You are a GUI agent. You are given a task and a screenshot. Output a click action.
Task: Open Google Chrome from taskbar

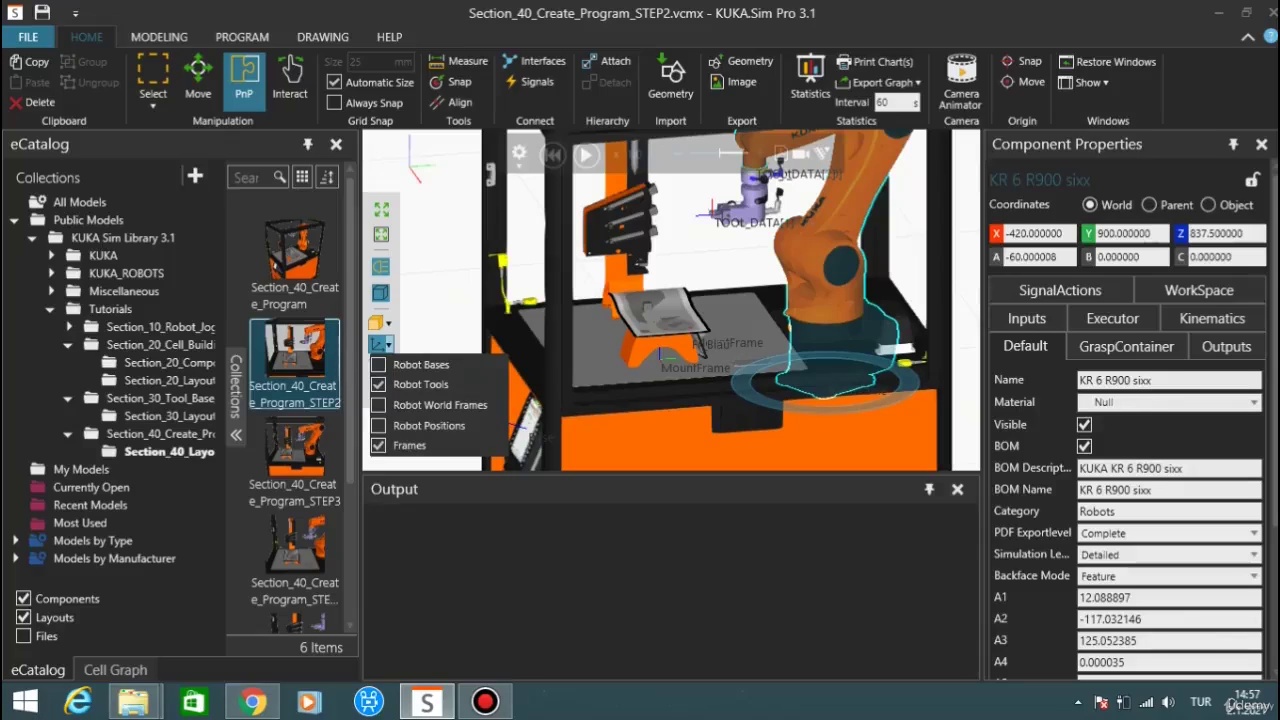(253, 702)
